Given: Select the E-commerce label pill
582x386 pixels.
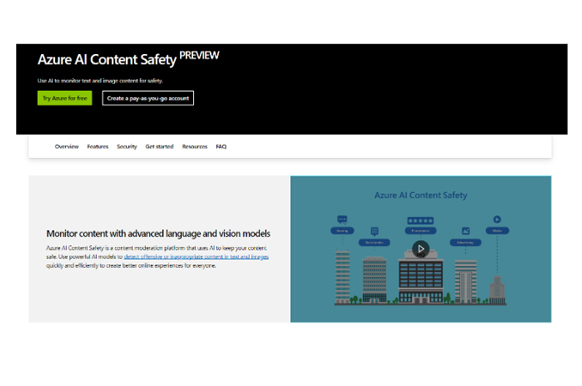Looking at the screenshot, I should pyautogui.click(x=421, y=230).
